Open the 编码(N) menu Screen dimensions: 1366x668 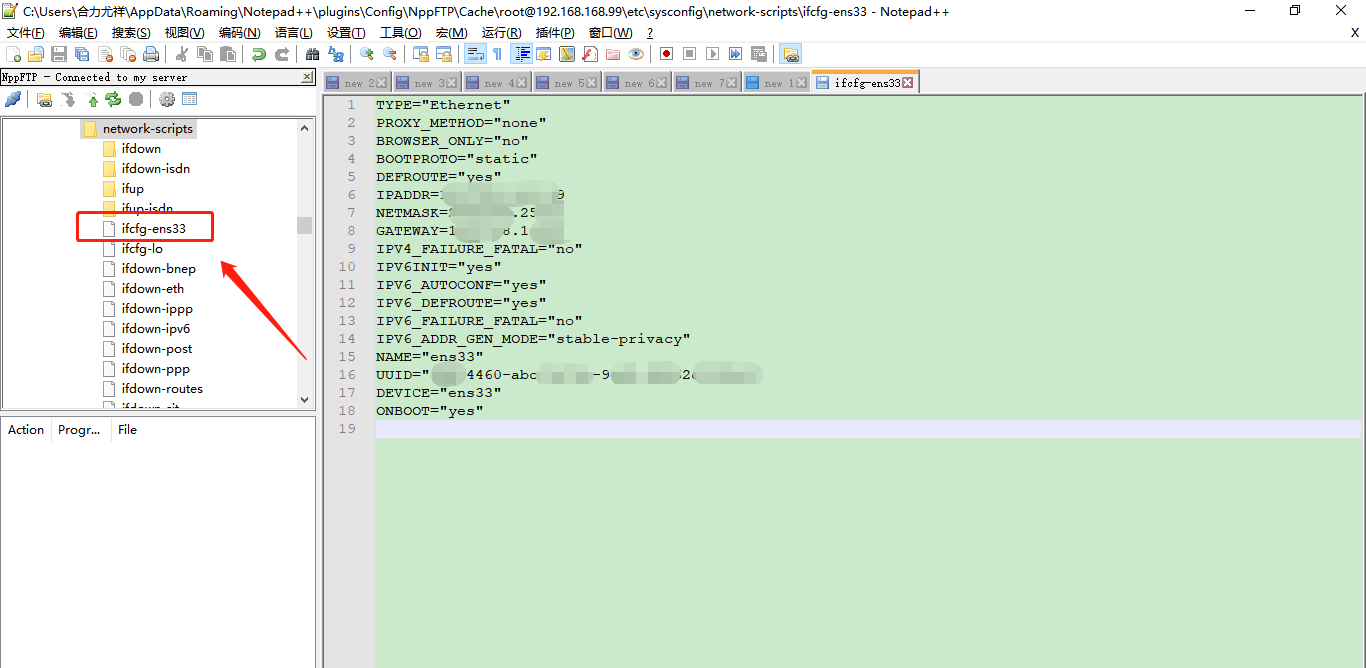[x=239, y=33]
